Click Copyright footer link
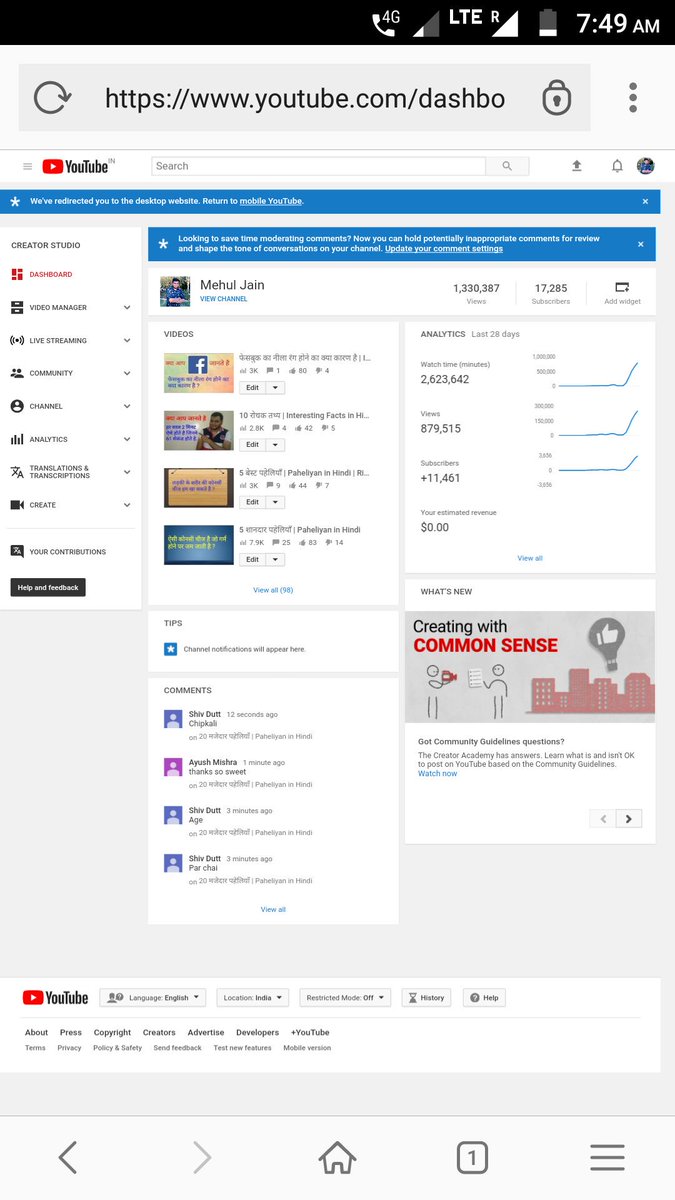Screen dimensions: 675x1200 tap(112, 1032)
